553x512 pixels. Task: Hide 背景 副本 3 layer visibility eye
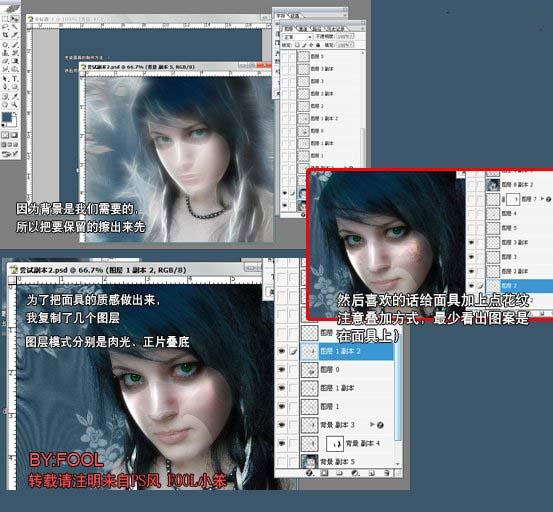281,425
